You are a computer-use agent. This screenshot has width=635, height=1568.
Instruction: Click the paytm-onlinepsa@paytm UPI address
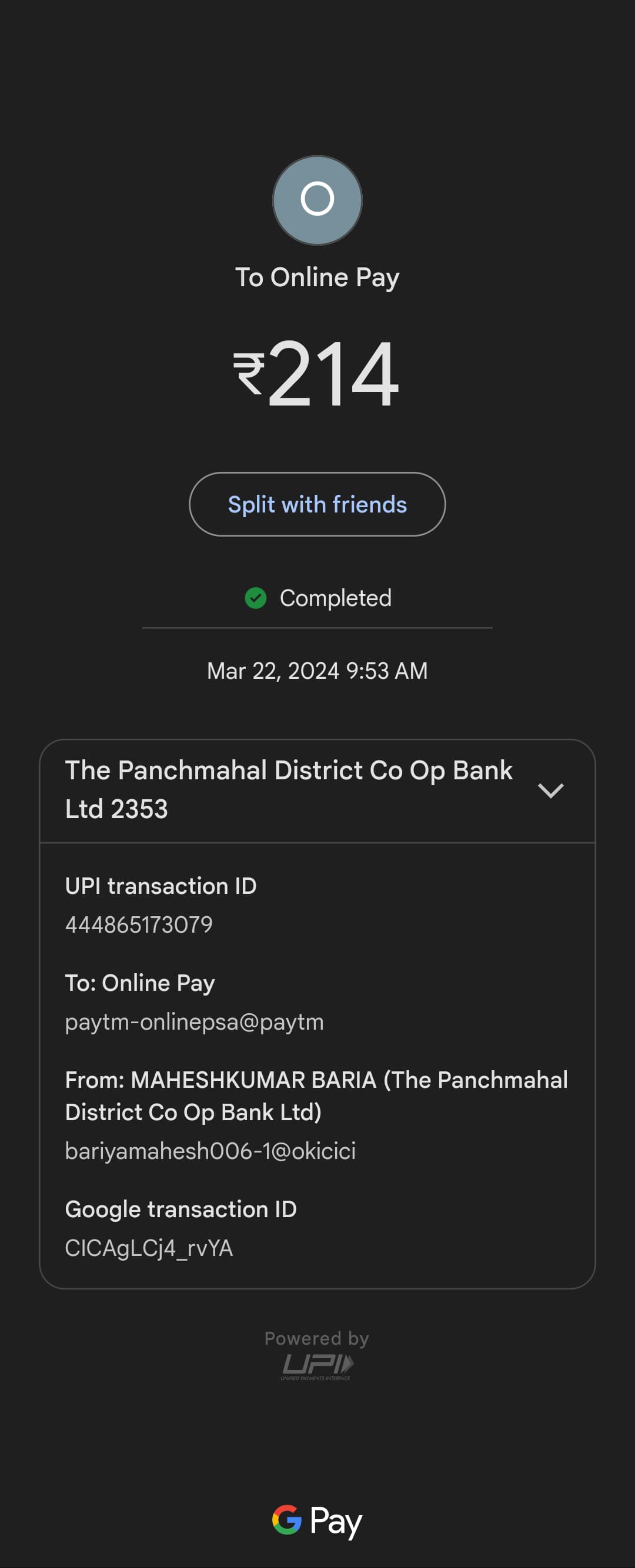pyautogui.click(x=194, y=1021)
